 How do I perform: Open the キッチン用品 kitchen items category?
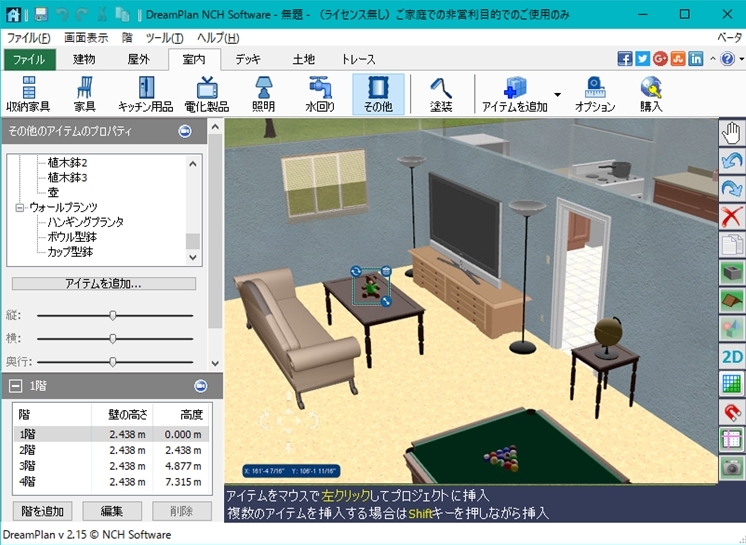click(146, 94)
